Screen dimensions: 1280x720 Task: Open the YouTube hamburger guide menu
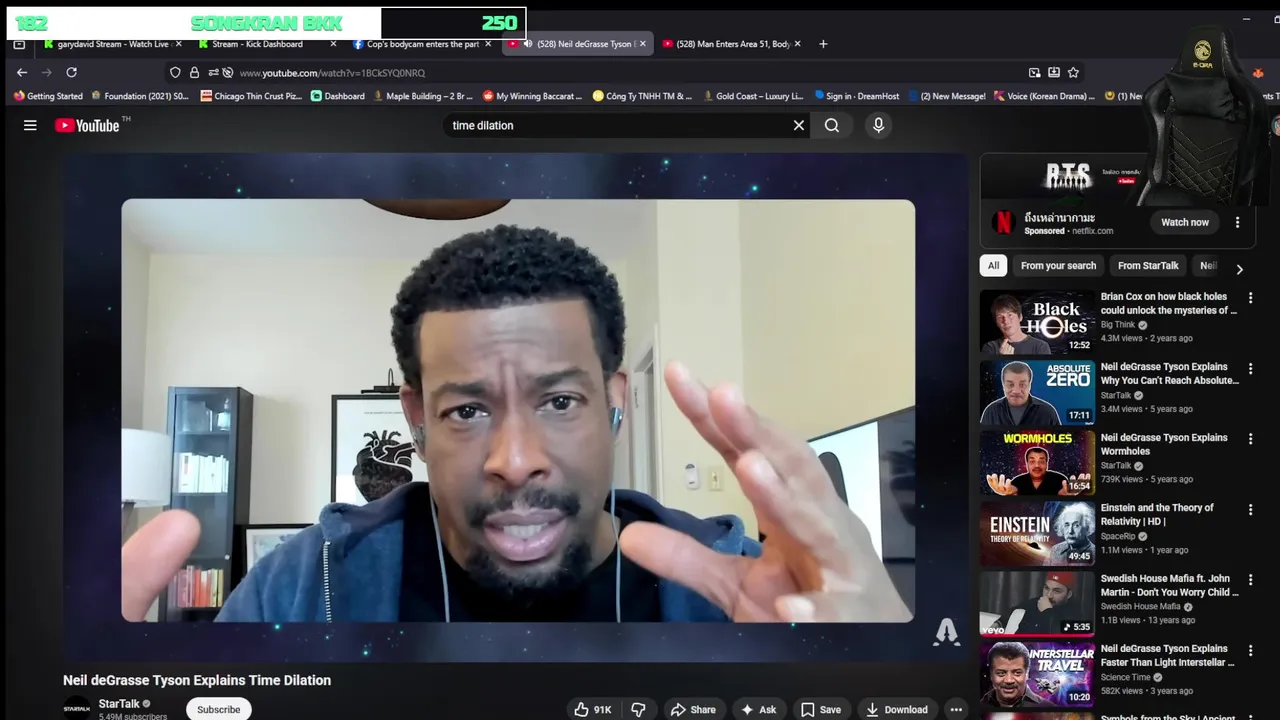point(30,125)
